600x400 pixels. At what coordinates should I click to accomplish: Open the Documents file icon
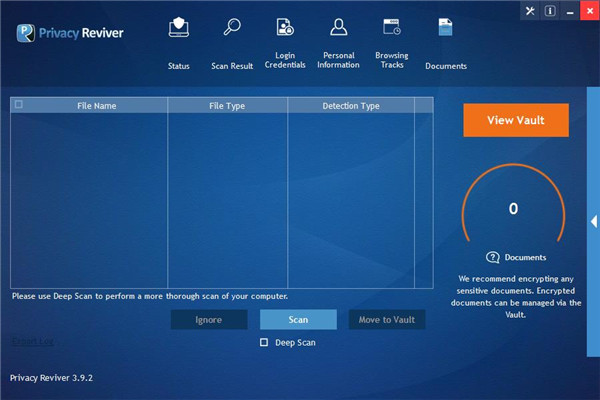click(x=445, y=27)
